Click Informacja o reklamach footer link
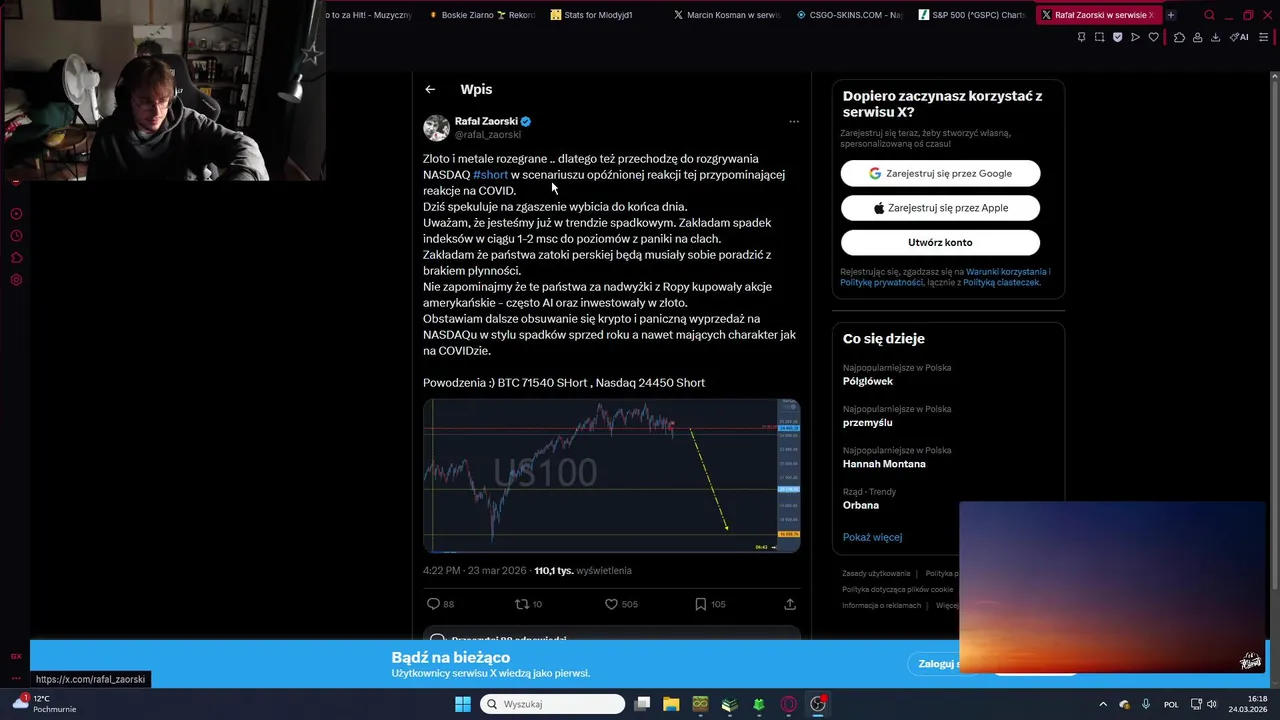Screen dimensions: 1280x720 coord(881,606)
